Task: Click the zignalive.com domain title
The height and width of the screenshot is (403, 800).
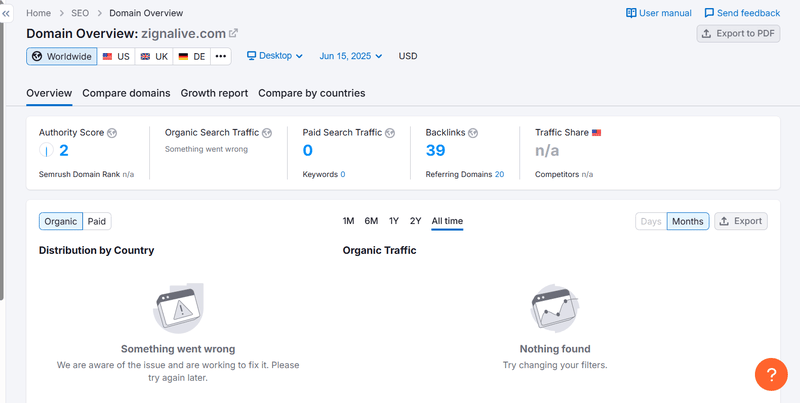Action: (x=184, y=34)
